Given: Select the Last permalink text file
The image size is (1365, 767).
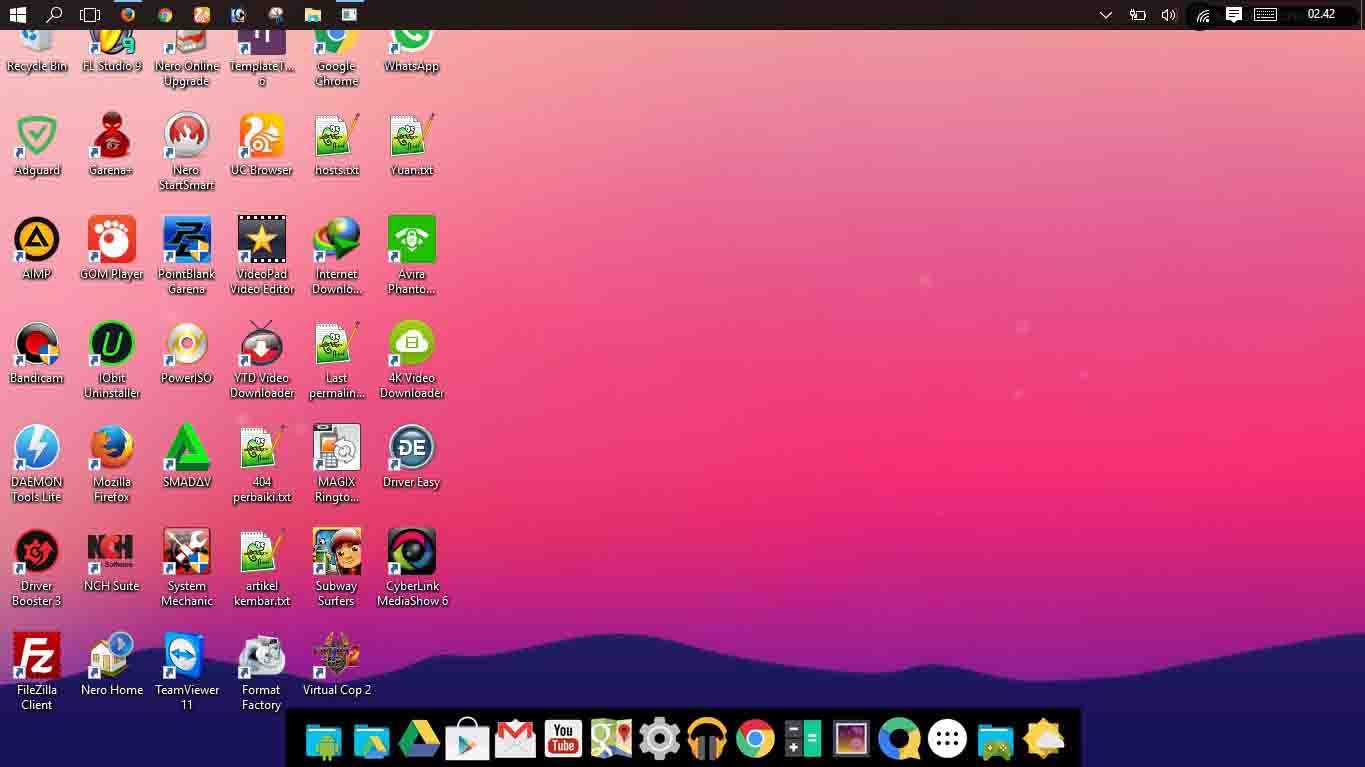Looking at the screenshot, I should [x=337, y=360].
